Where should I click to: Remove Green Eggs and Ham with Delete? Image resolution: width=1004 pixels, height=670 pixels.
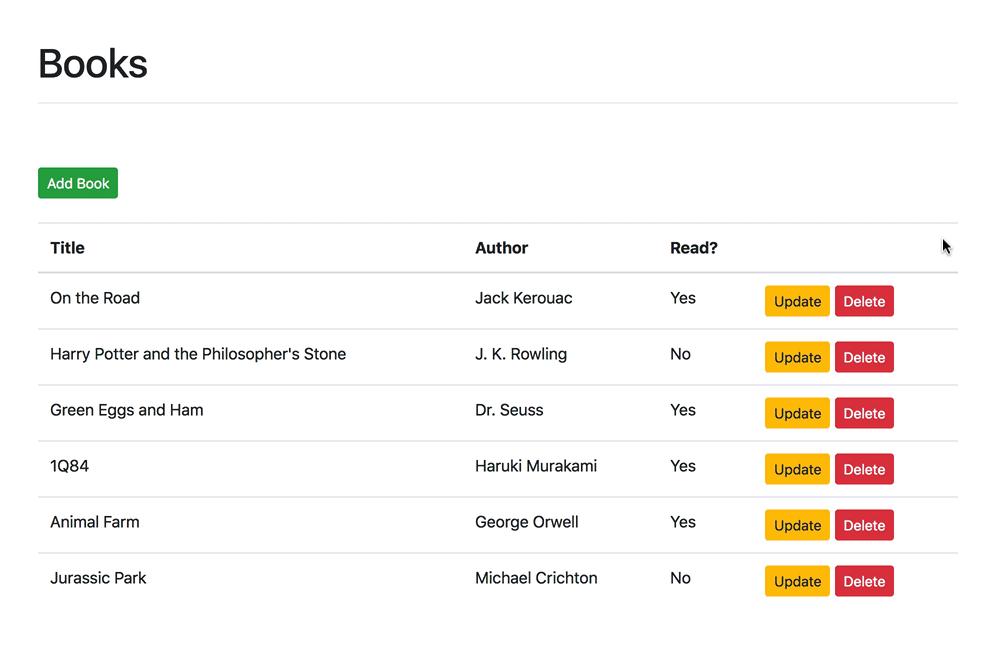(x=864, y=413)
